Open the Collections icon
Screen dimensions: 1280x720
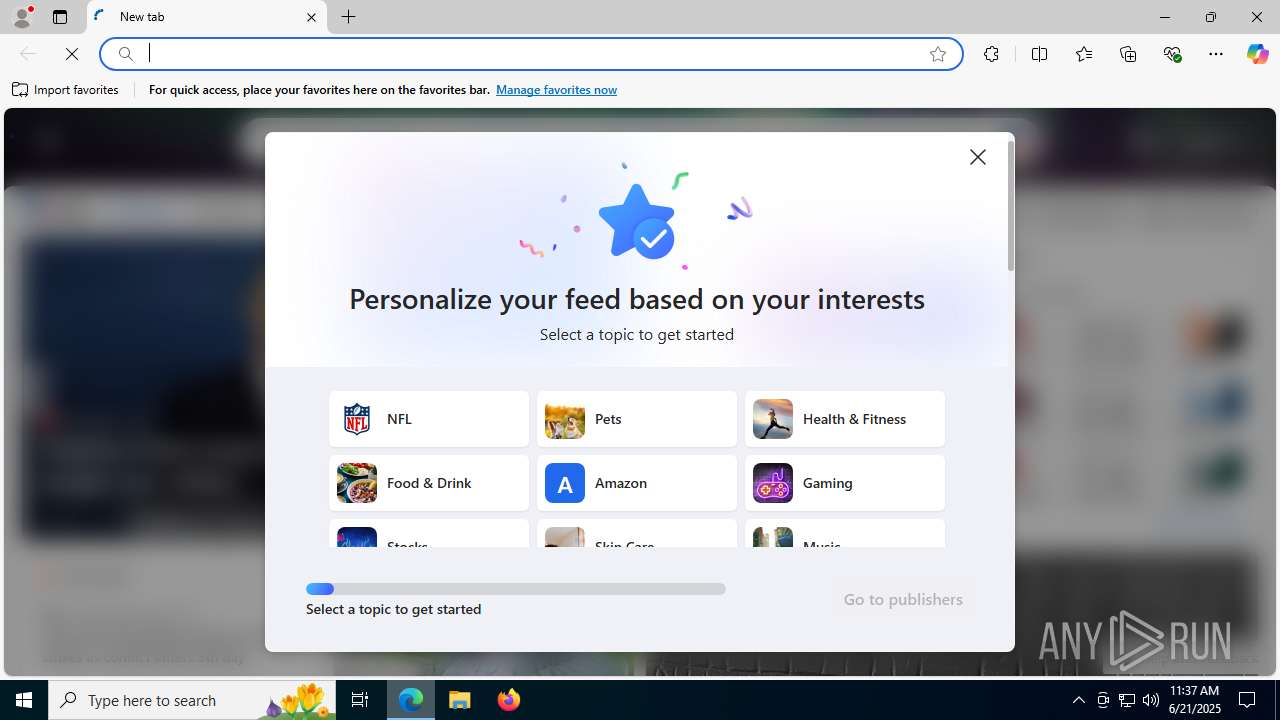[x=1128, y=54]
